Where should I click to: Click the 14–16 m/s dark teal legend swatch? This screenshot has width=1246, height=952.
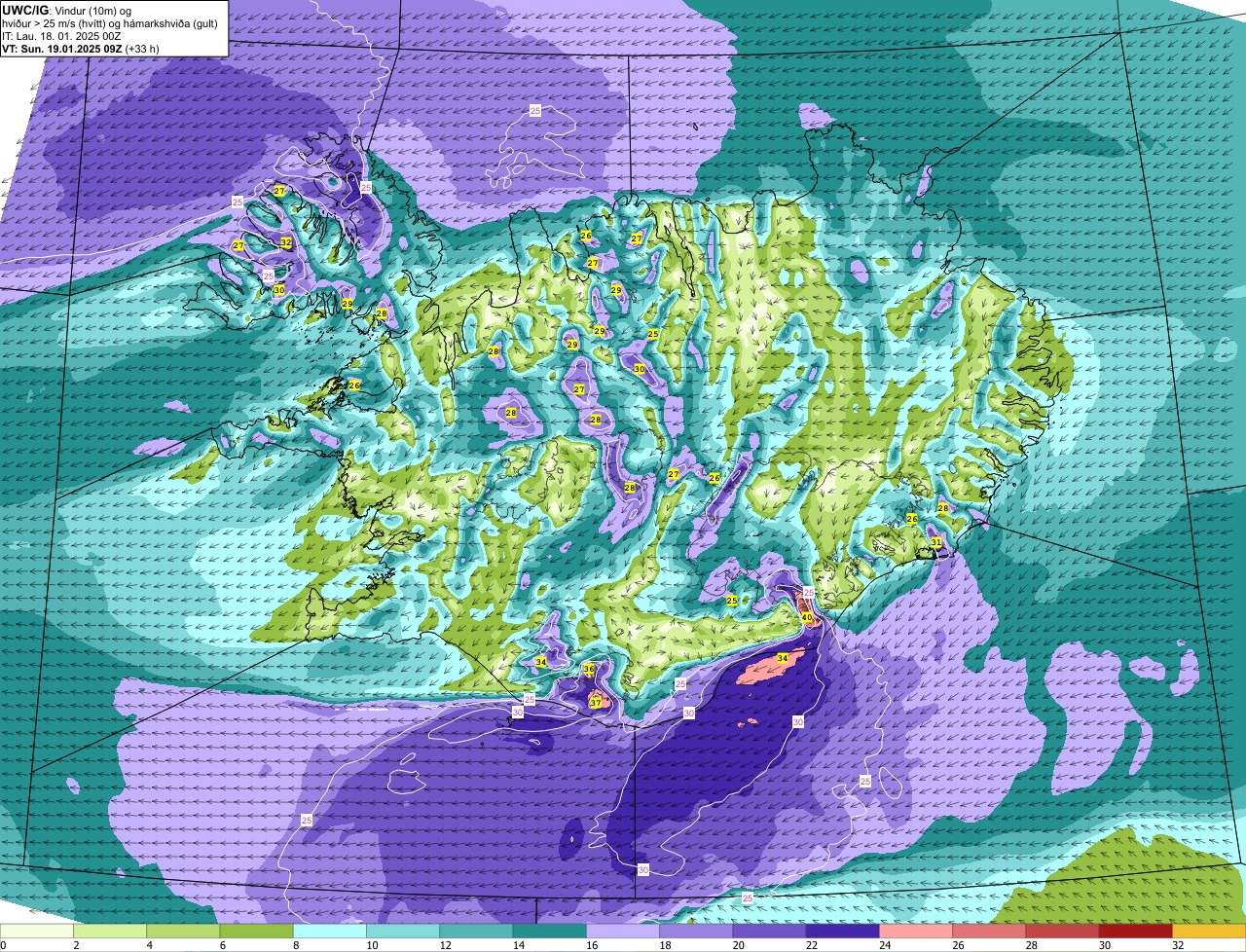tap(550, 932)
